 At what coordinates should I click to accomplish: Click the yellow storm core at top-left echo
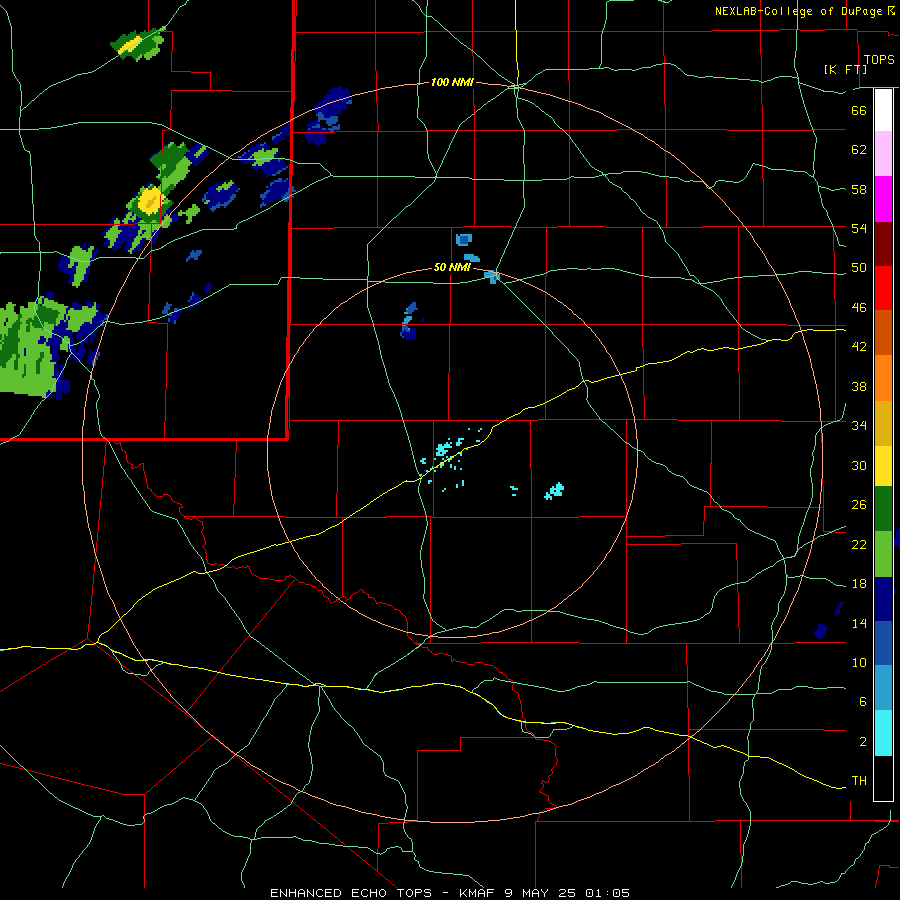point(130,45)
